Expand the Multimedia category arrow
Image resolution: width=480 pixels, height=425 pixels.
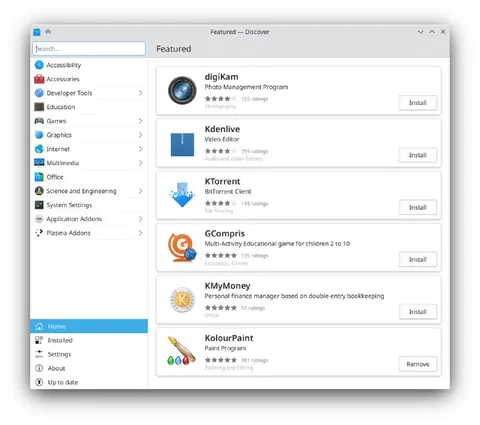click(140, 163)
